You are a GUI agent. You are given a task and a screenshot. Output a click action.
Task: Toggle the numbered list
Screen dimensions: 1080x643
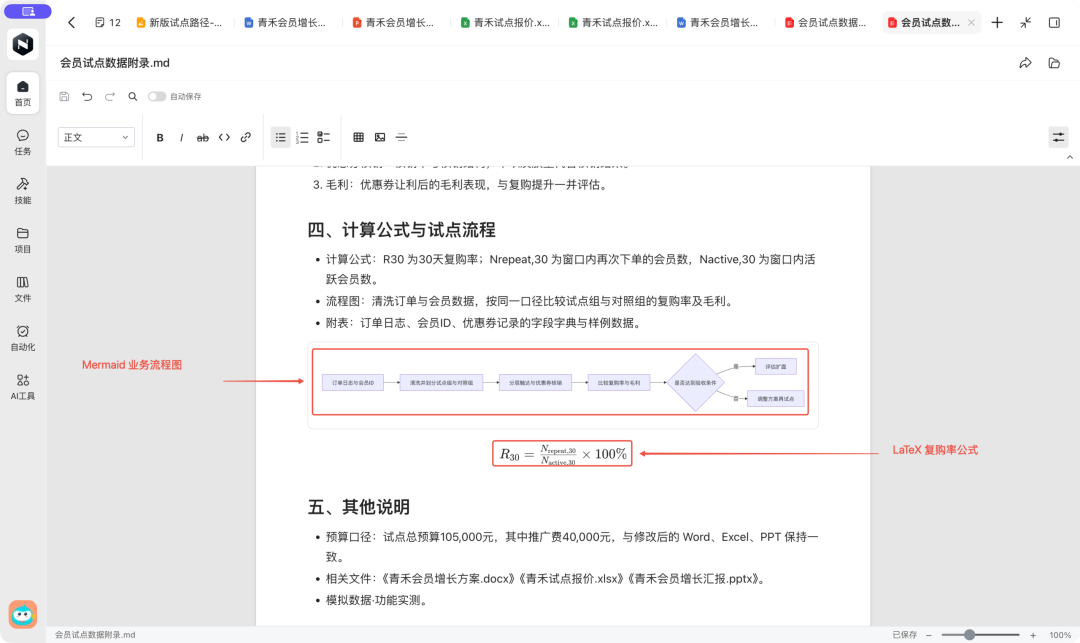pyautogui.click(x=302, y=138)
